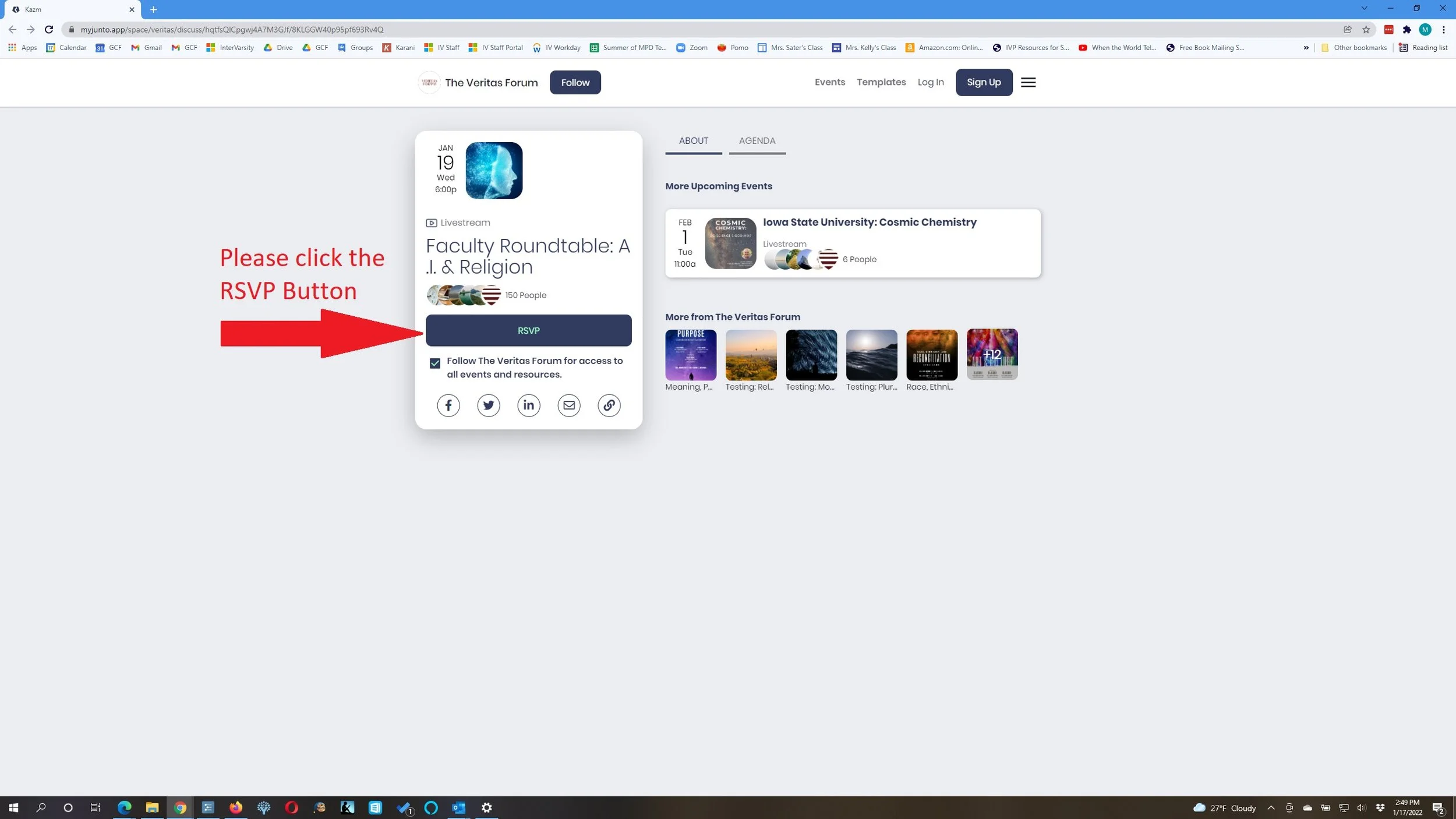The width and height of the screenshot is (1456, 819).
Task: Share event on Facebook icon
Action: (x=448, y=405)
